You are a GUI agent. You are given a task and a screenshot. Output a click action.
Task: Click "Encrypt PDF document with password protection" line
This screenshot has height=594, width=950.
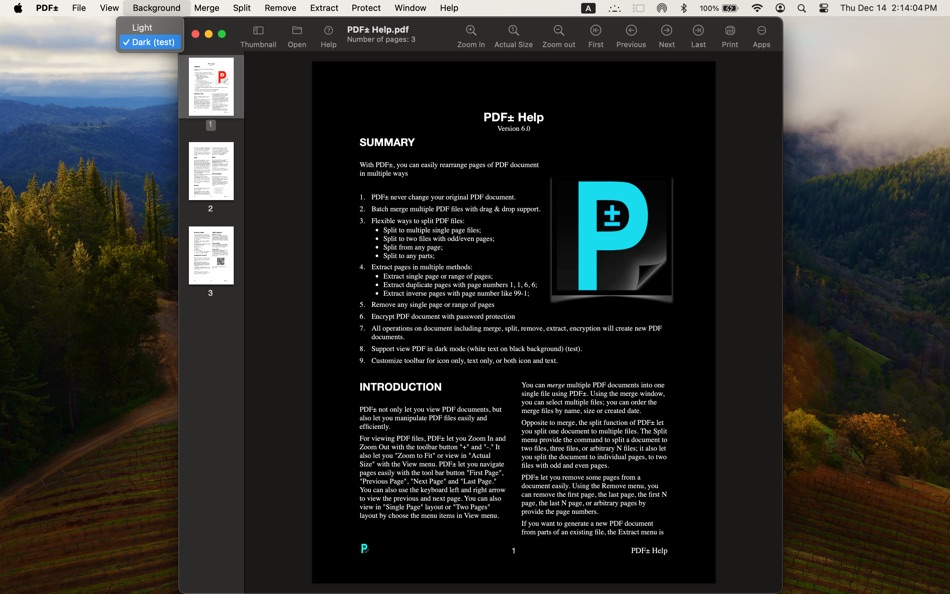(x=443, y=316)
